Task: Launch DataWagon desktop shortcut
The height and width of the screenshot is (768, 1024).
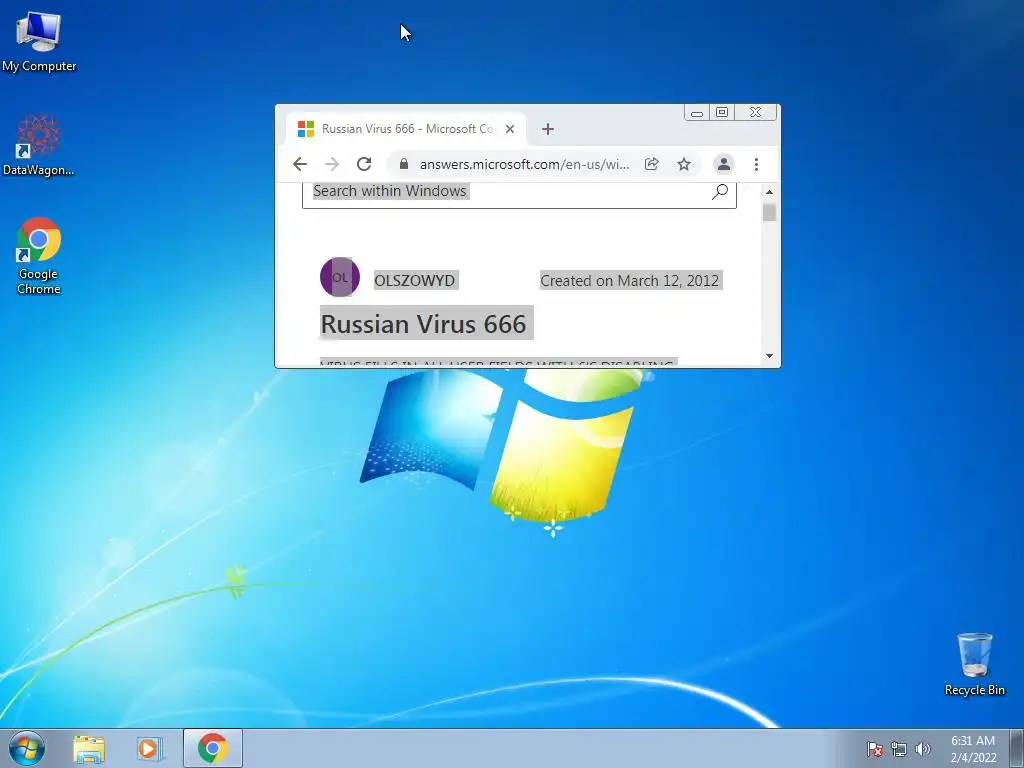Action: coord(39,146)
